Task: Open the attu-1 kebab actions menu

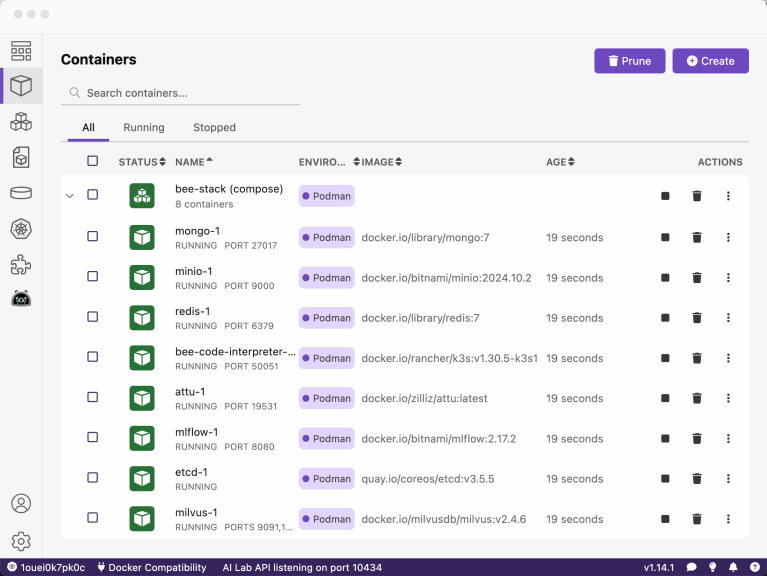Action: (x=728, y=398)
